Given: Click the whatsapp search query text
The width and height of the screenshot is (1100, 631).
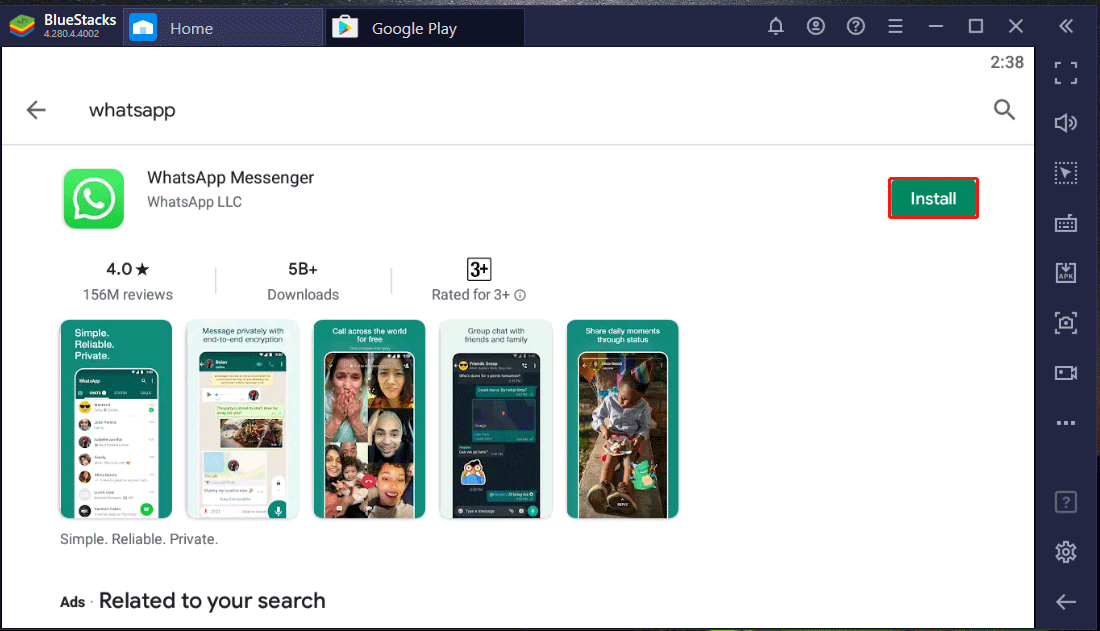Looking at the screenshot, I should coord(132,110).
